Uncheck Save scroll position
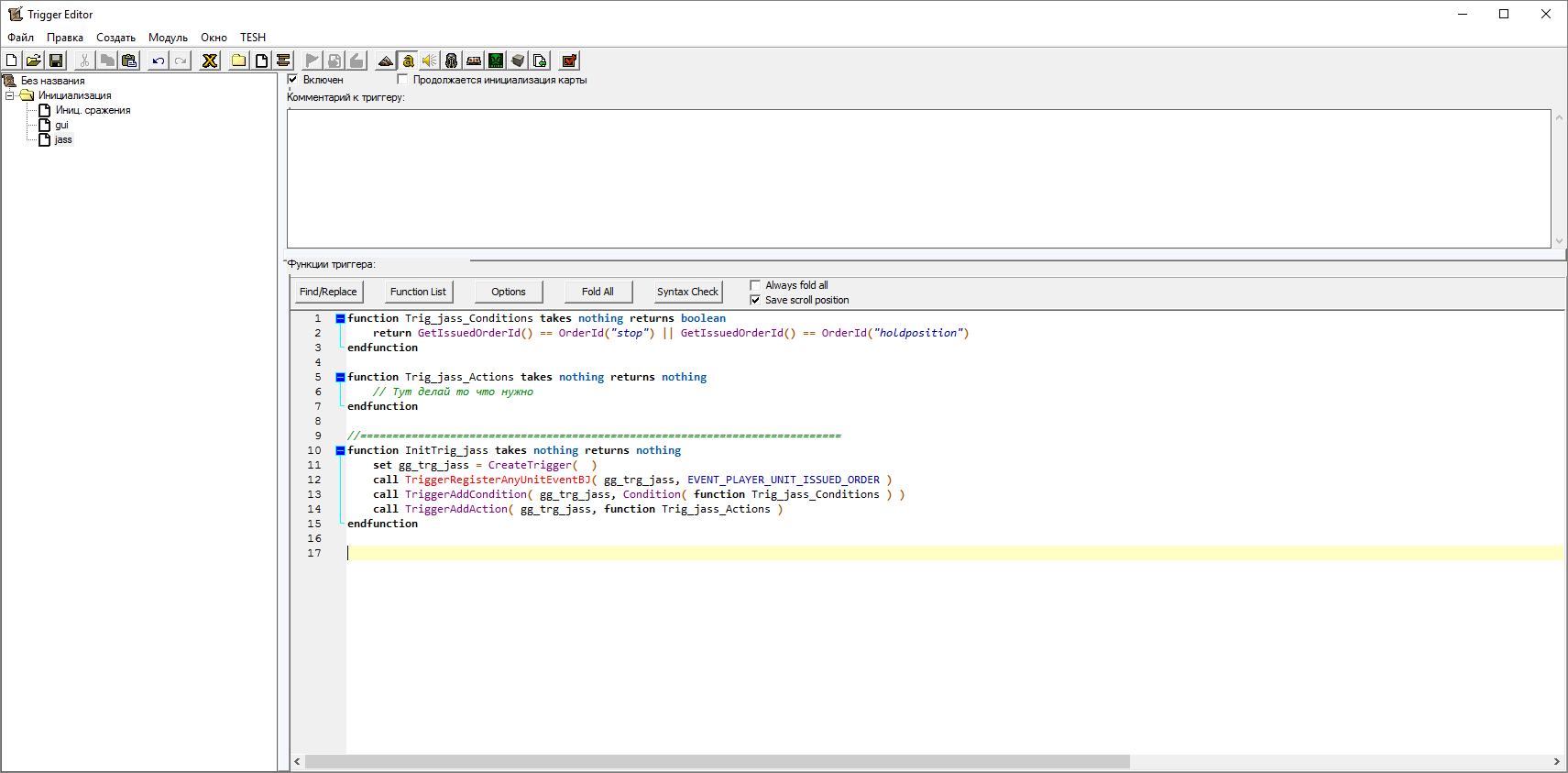Image resolution: width=1568 pixels, height=773 pixels. (755, 300)
